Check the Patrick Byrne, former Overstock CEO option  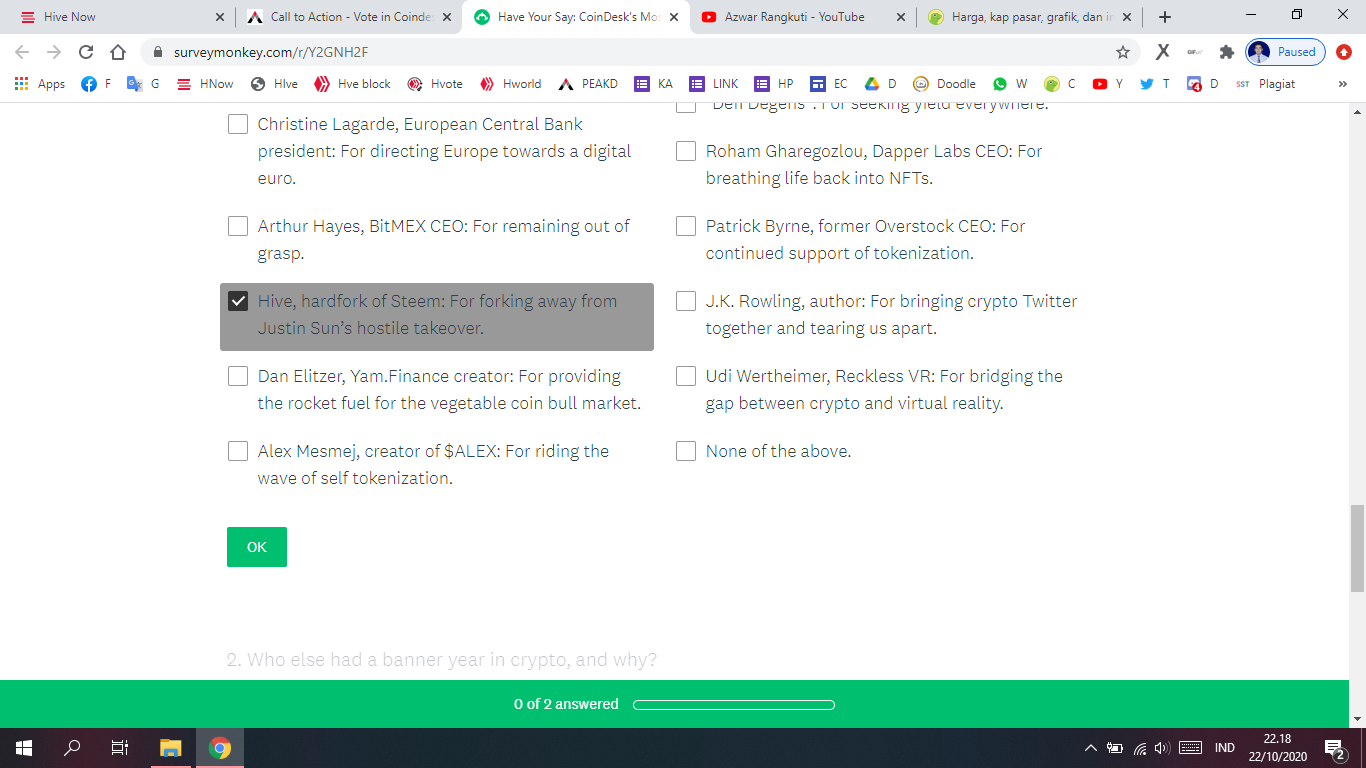pos(686,226)
